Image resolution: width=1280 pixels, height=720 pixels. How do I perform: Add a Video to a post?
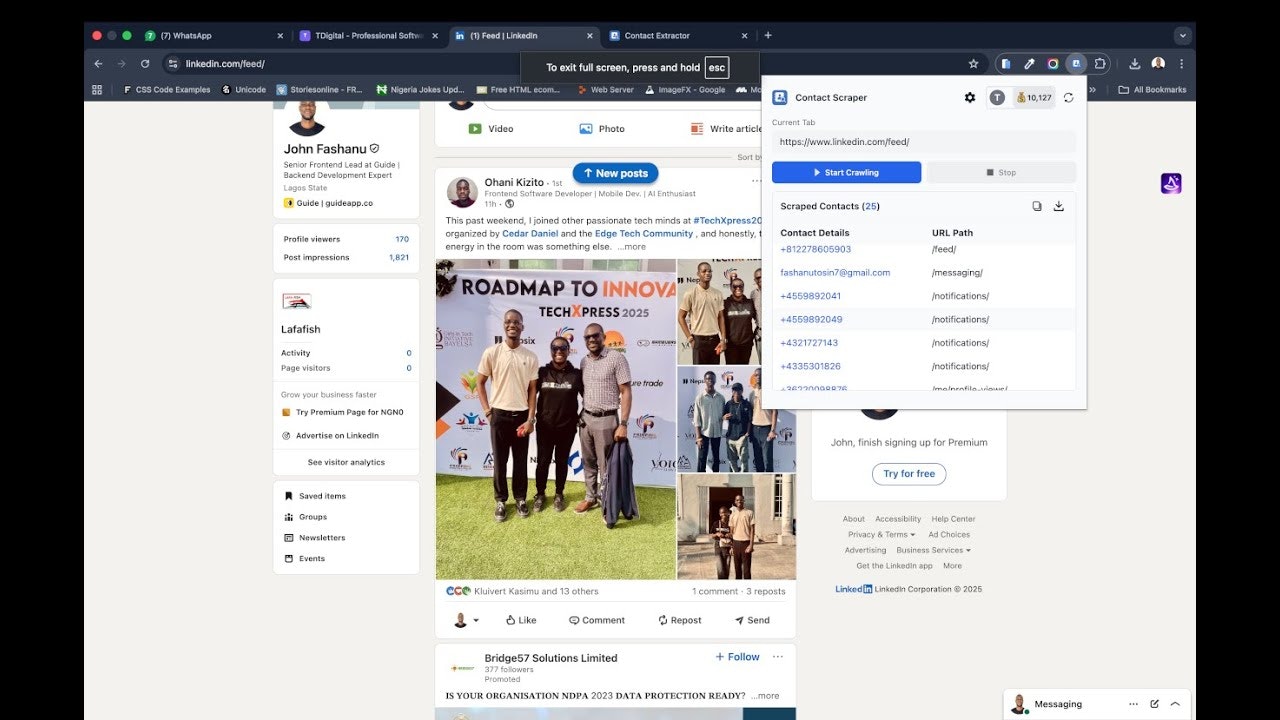(491, 129)
